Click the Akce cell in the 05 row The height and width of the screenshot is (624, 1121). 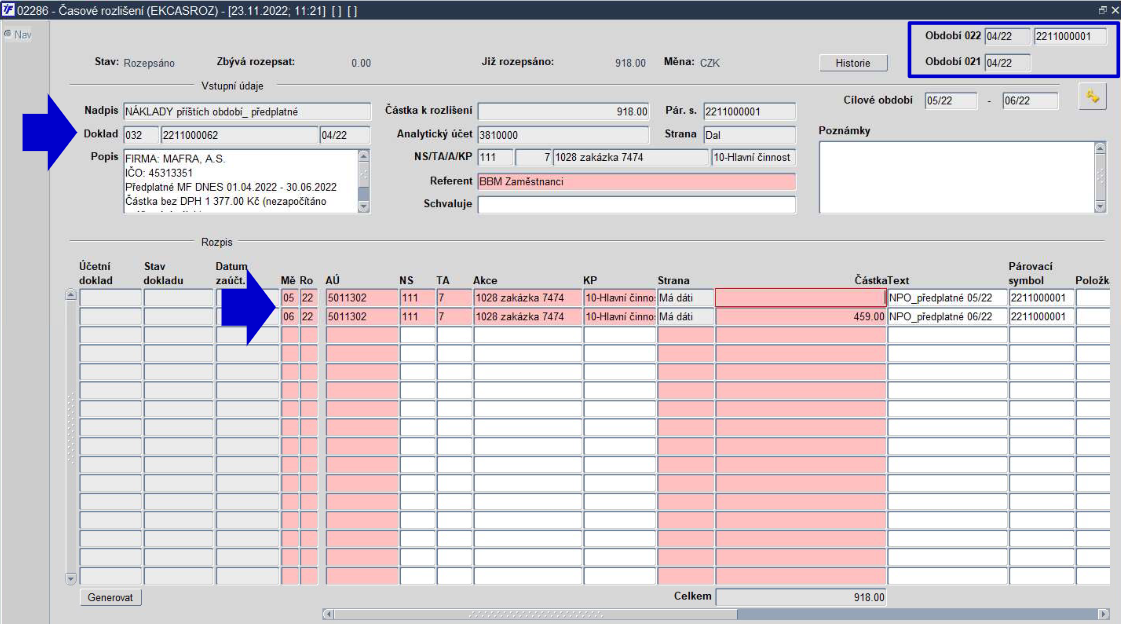coord(528,298)
